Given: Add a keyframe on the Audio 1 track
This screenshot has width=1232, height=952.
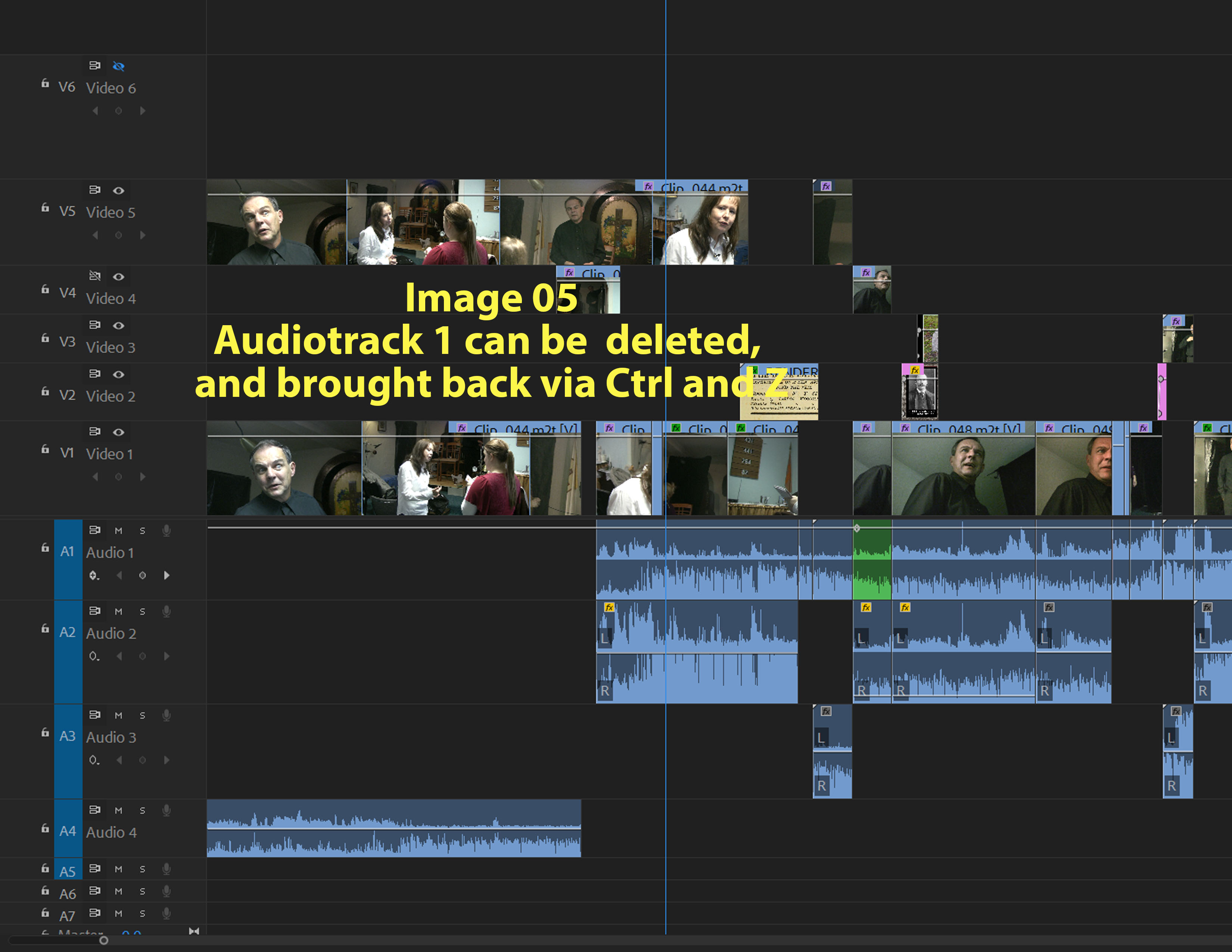Looking at the screenshot, I should (143, 576).
